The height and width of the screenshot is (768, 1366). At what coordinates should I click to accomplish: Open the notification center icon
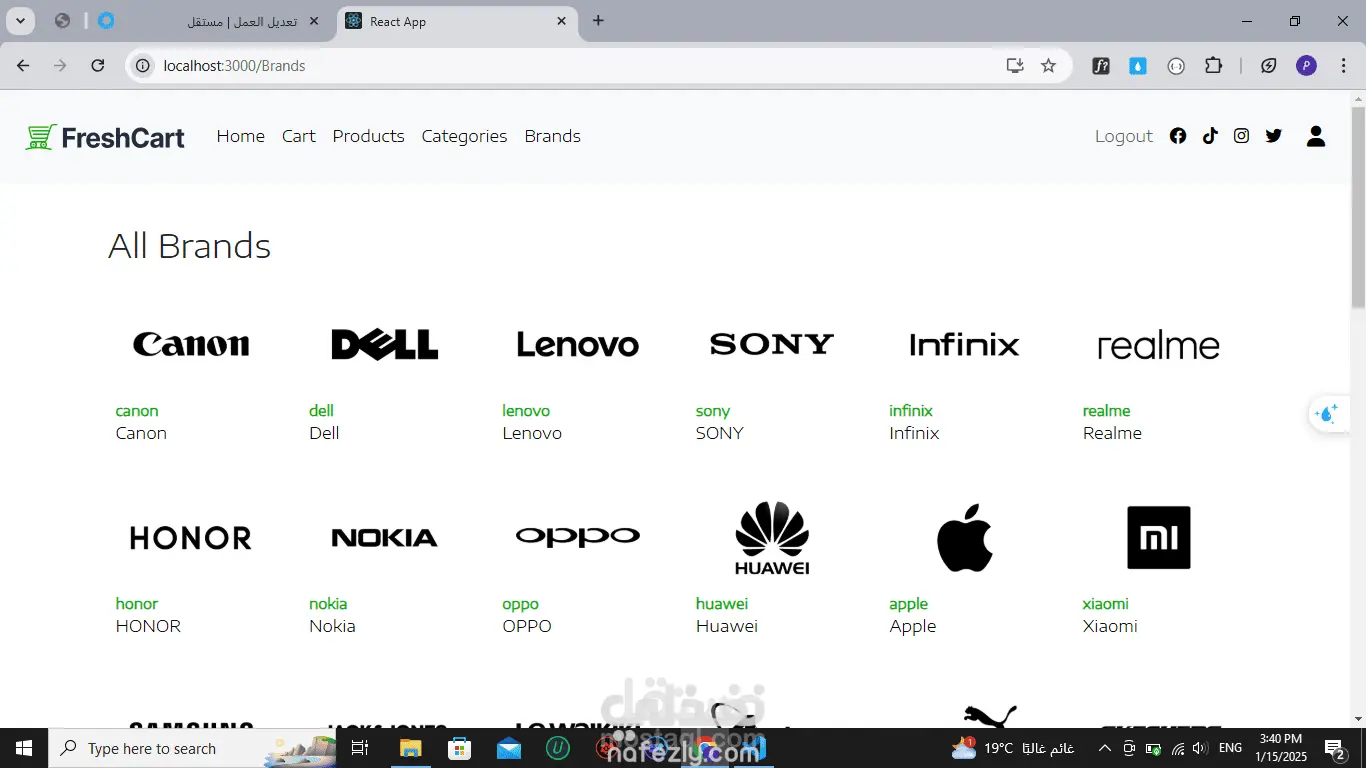coord(1334,748)
